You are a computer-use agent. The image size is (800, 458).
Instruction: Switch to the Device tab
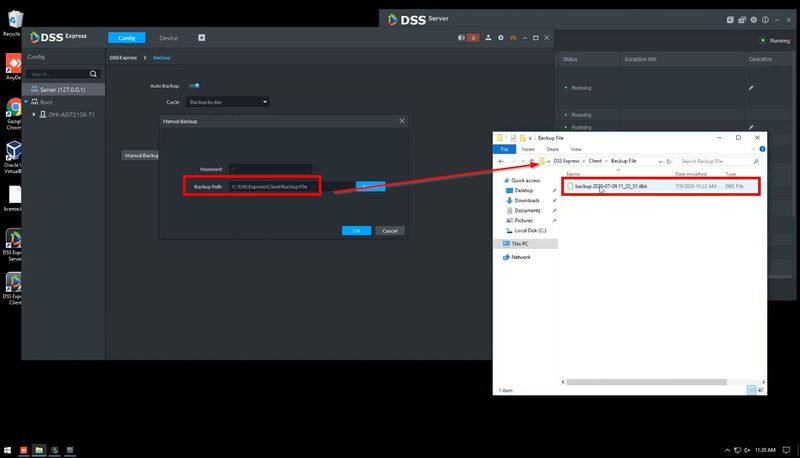pos(168,38)
